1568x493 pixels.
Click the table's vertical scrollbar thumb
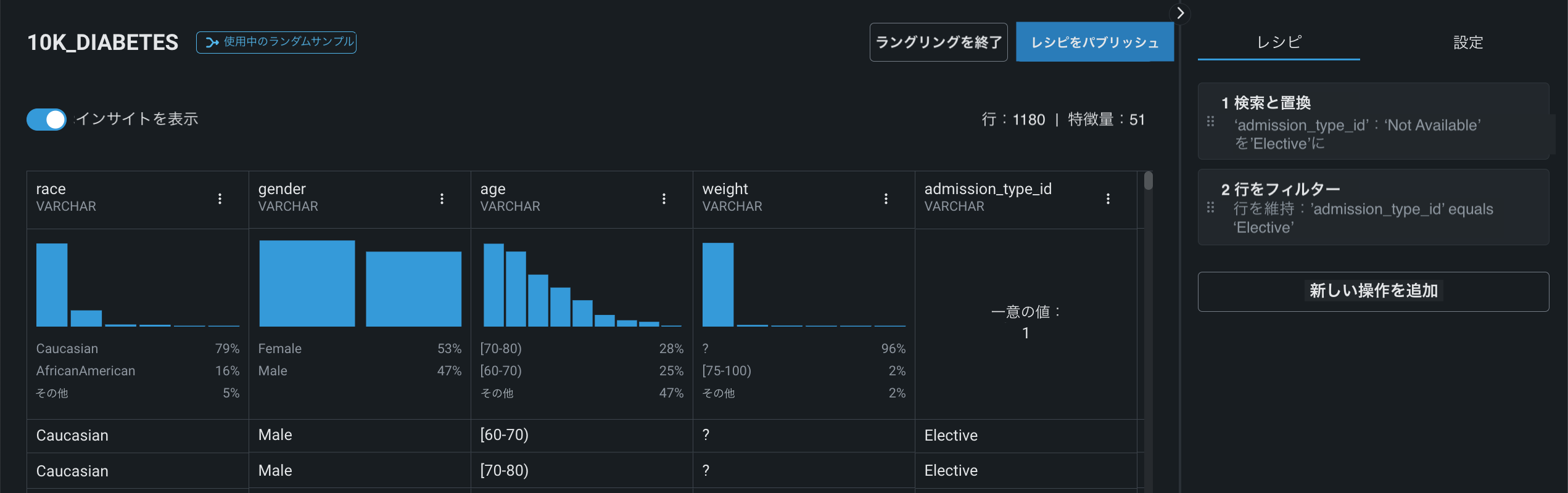1148,181
